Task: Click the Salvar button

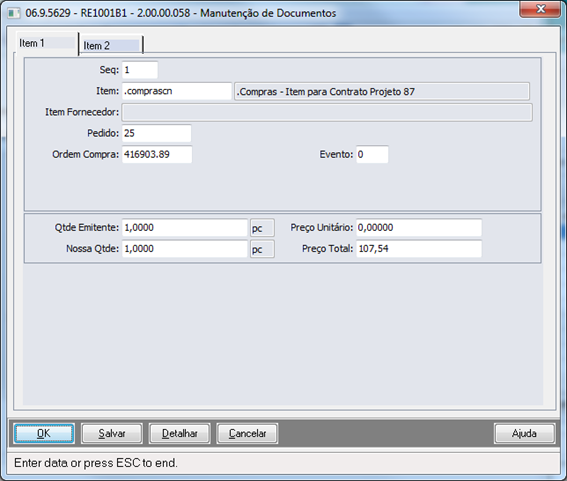Action: tap(112, 433)
